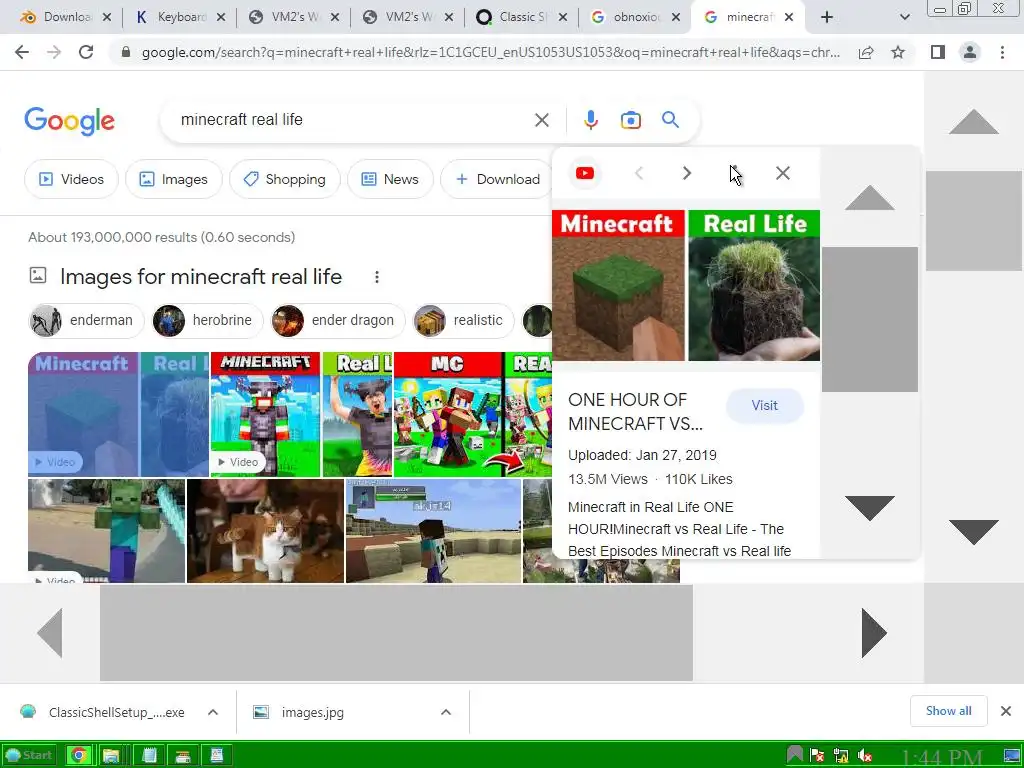Image resolution: width=1024 pixels, height=768 pixels.
Task: Switch to the Download tab
Action: pyautogui.click(x=59, y=18)
